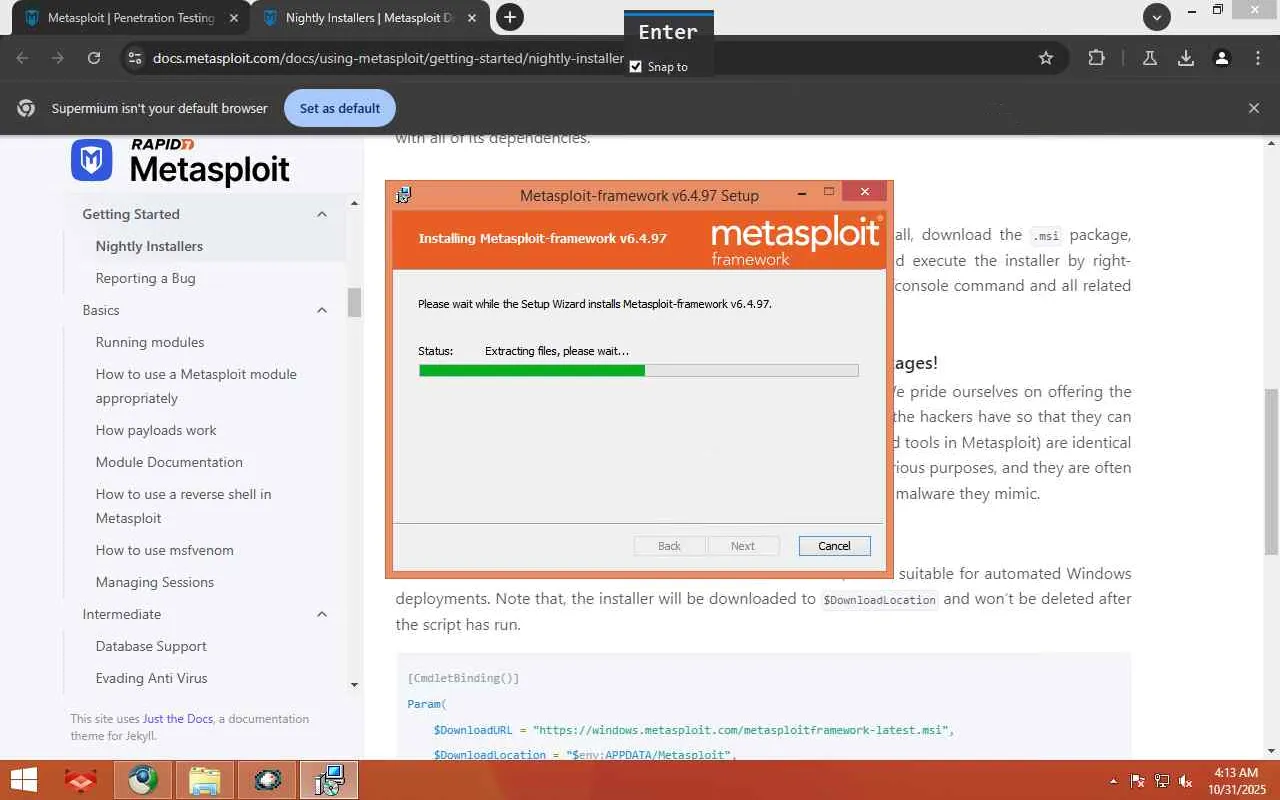Click the sidebar scroll up arrow
1280x800 pixels.
[x=354, y=204]
